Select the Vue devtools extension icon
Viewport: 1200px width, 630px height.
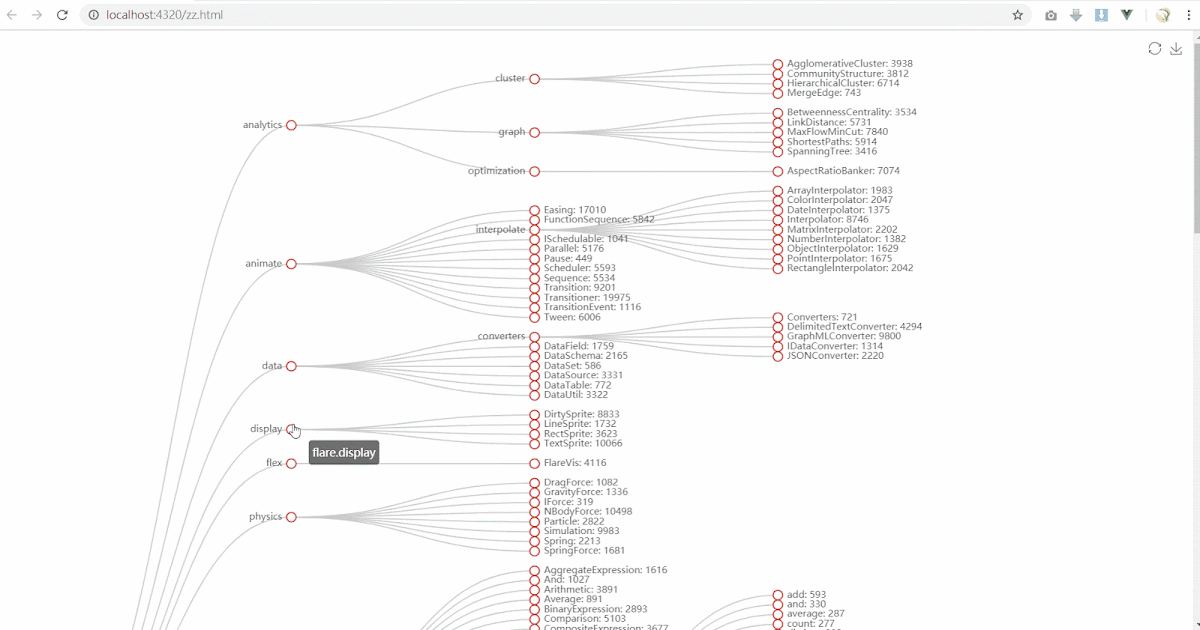pyautogui.click(x=1126, y=15)
